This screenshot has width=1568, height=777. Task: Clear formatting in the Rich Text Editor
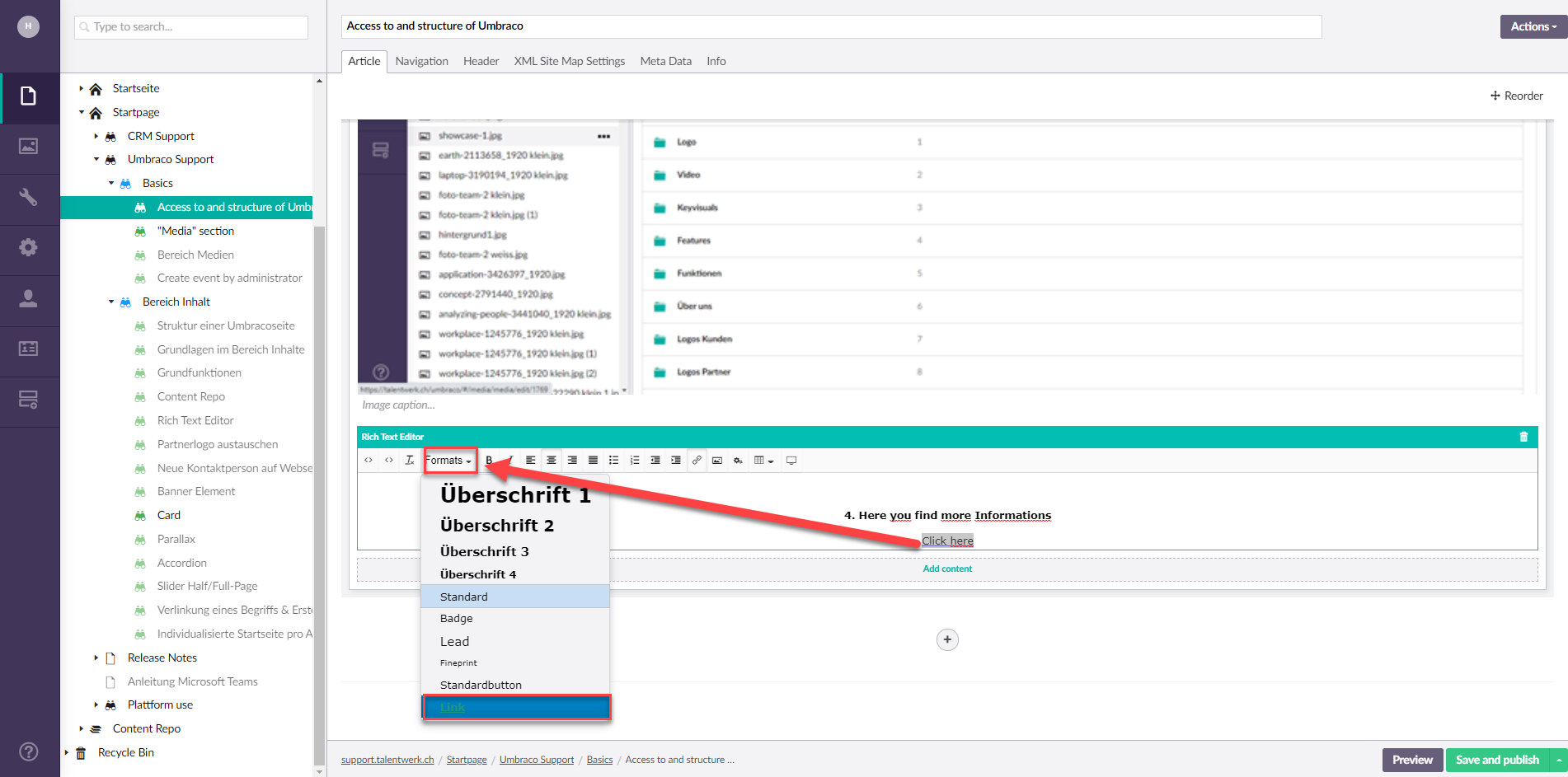[410, 461]
